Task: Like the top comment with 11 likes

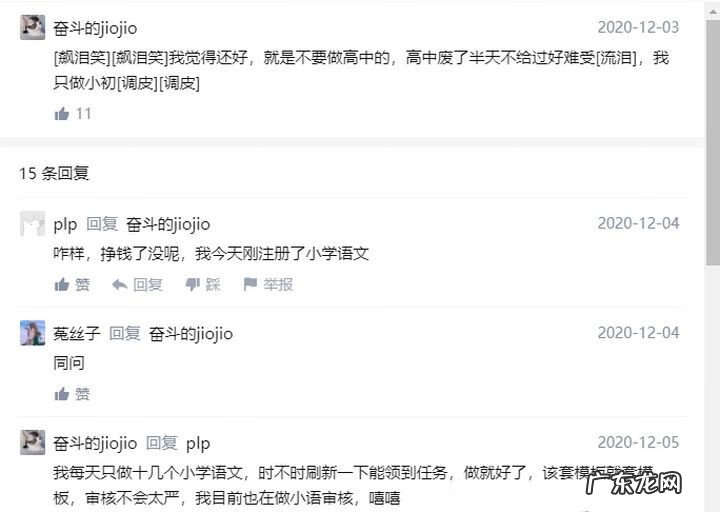Action: click(62, 113)
